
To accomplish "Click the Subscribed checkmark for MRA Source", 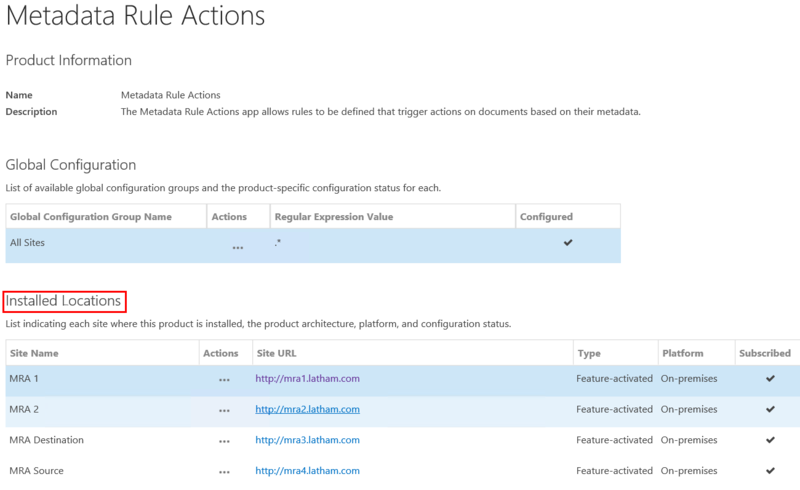I will [x=769, y=470].
